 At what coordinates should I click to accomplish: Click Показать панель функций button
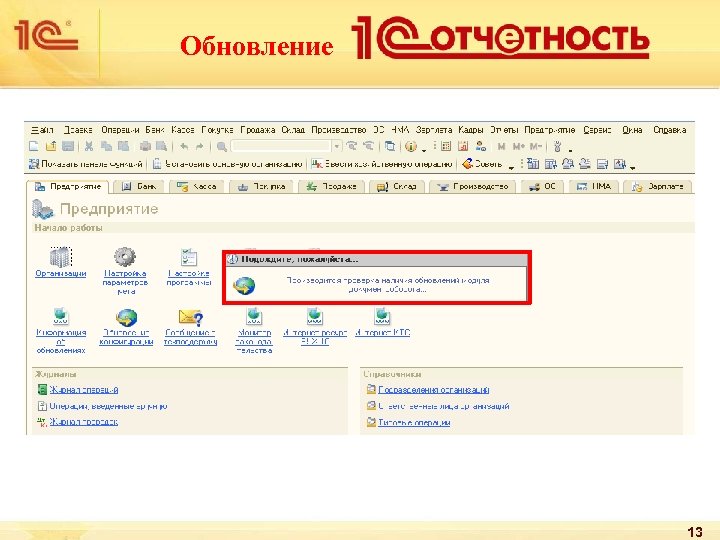point(86,164)
